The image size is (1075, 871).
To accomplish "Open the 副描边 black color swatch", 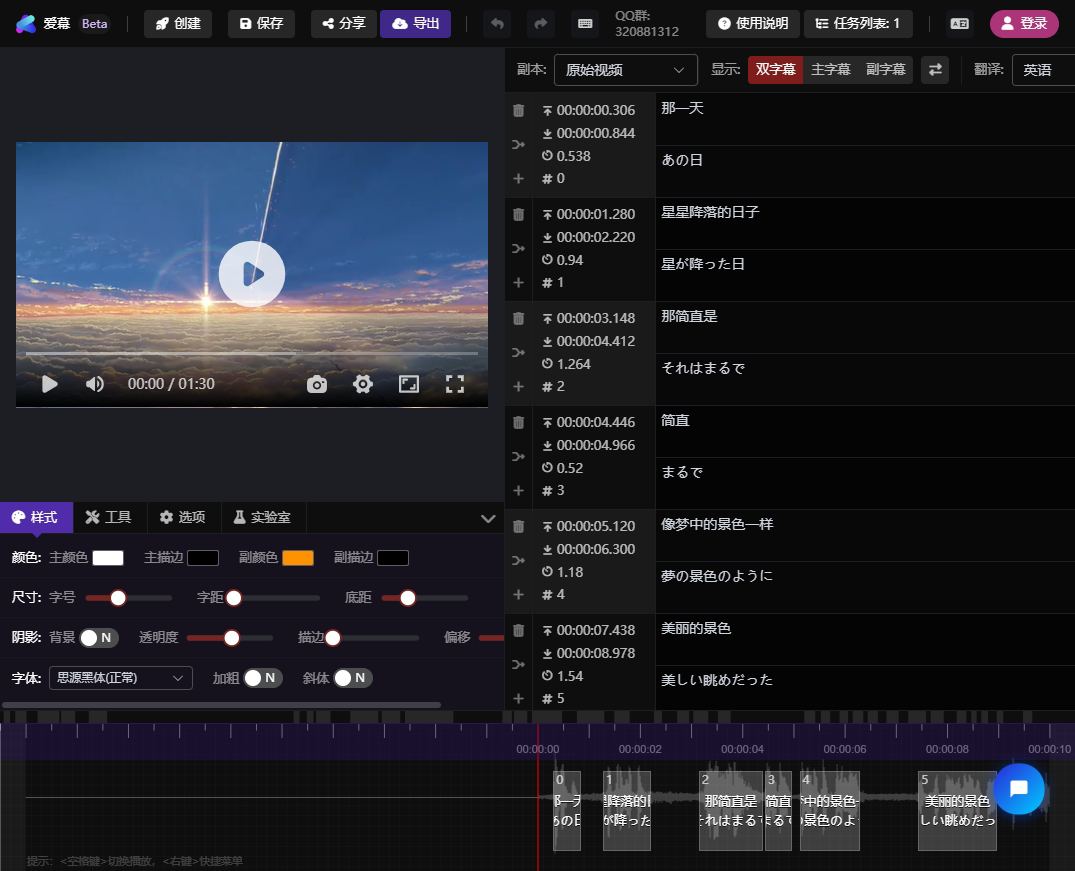I will point(393,558).
